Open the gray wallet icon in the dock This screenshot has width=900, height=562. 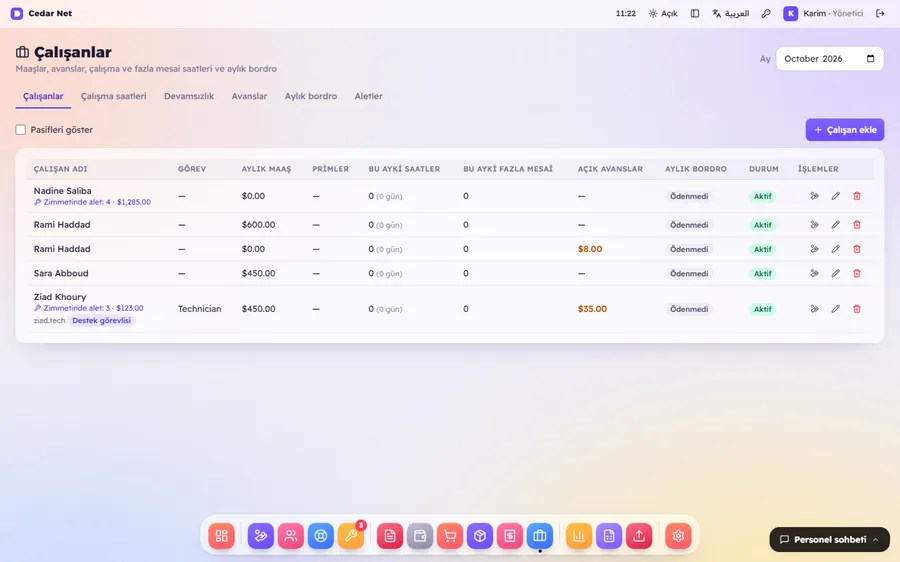420,536
